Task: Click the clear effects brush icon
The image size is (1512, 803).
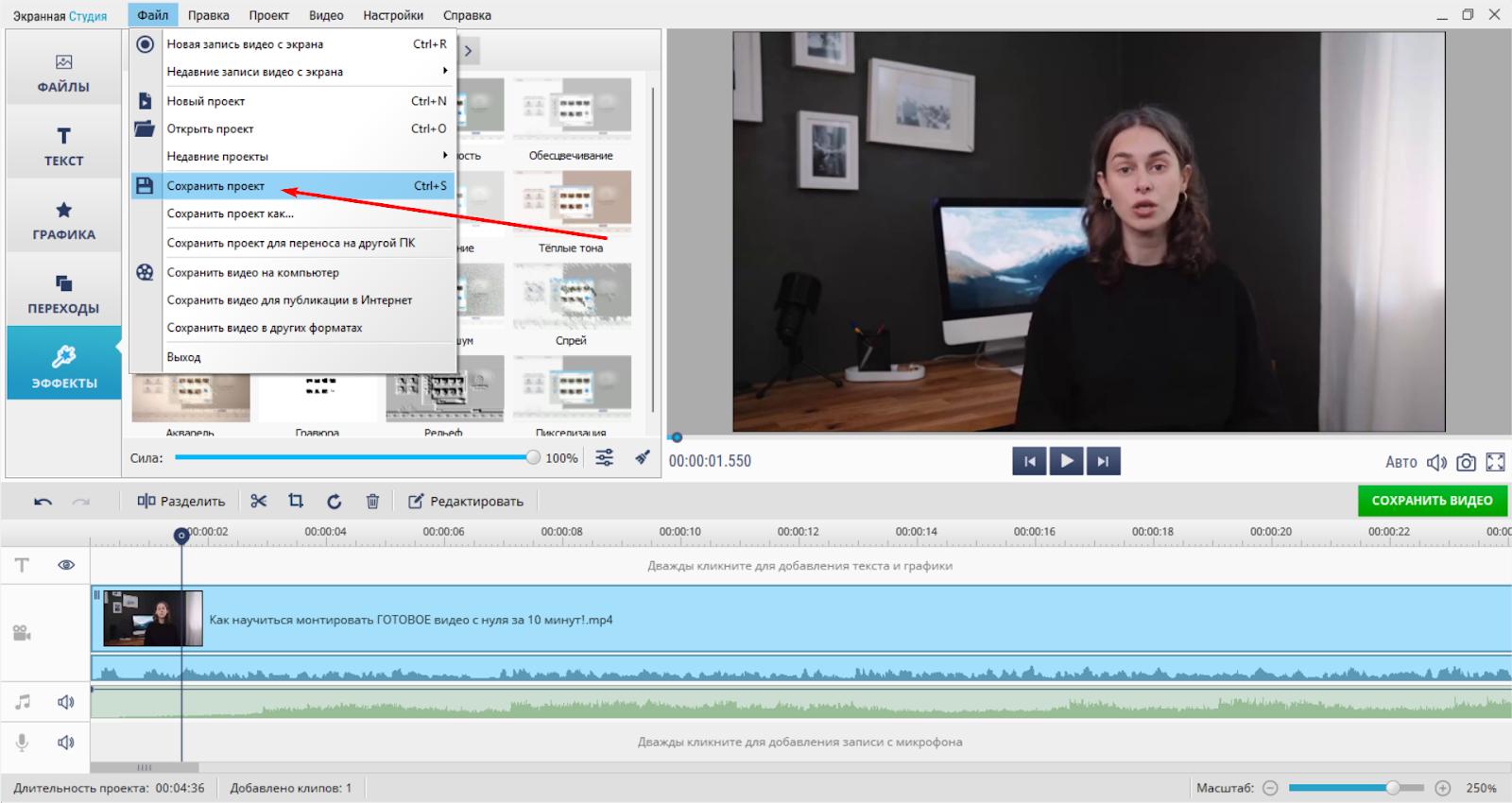Action: (x=643, y=458)
